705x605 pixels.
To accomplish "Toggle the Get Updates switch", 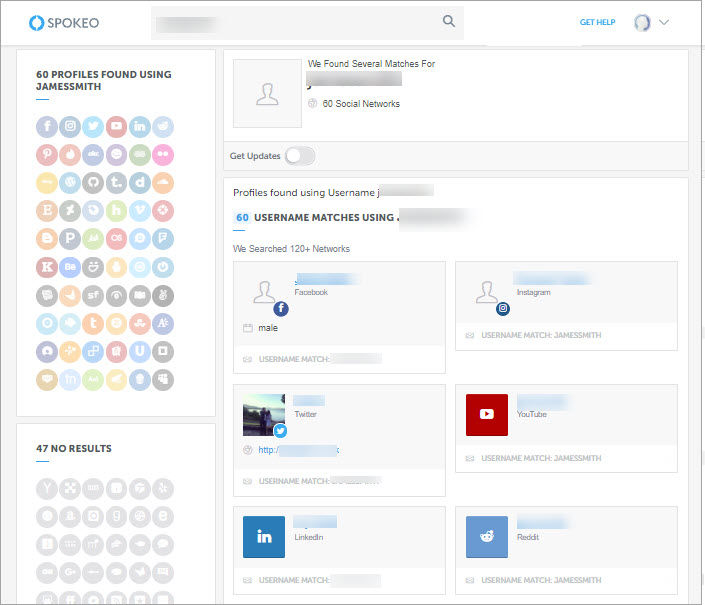I will point(300,156).
